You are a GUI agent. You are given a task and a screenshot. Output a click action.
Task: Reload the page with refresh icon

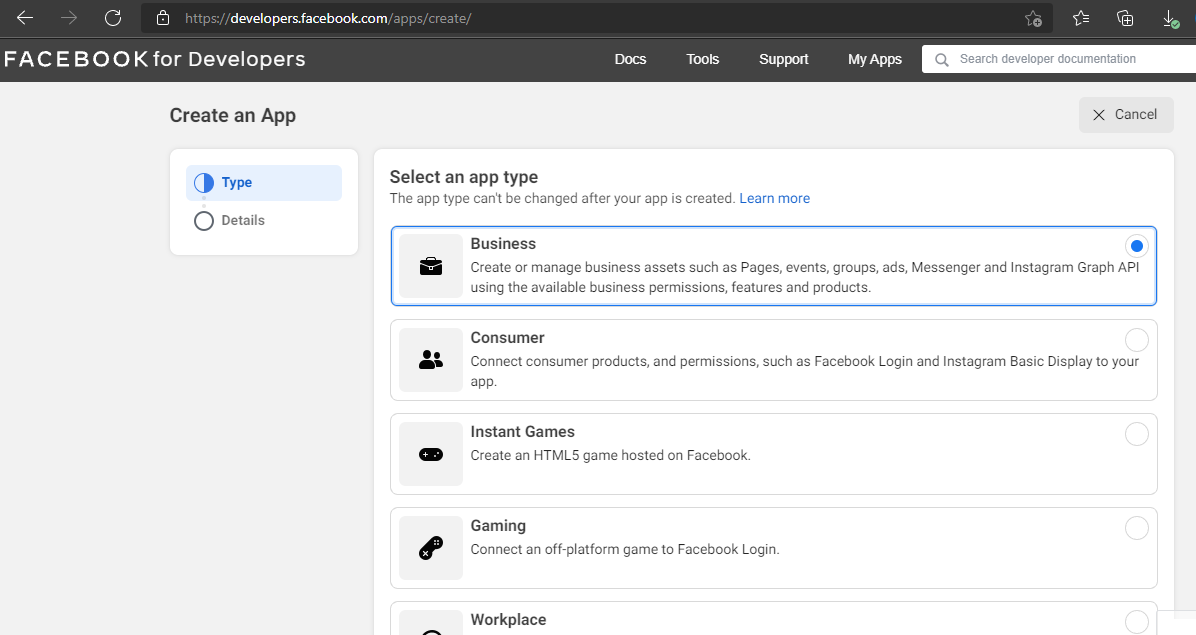pyautogui.click(x=113, y=18)
